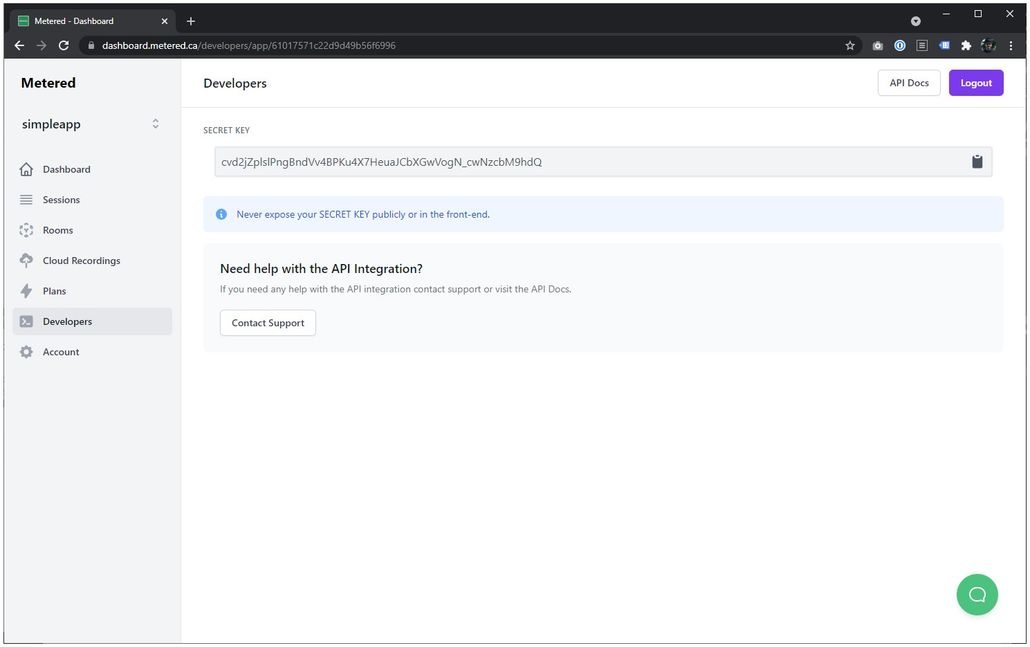The width and height of the screenshot is (1030, 647).
Task: Click the Metered logo text
Action: (48, 83)
